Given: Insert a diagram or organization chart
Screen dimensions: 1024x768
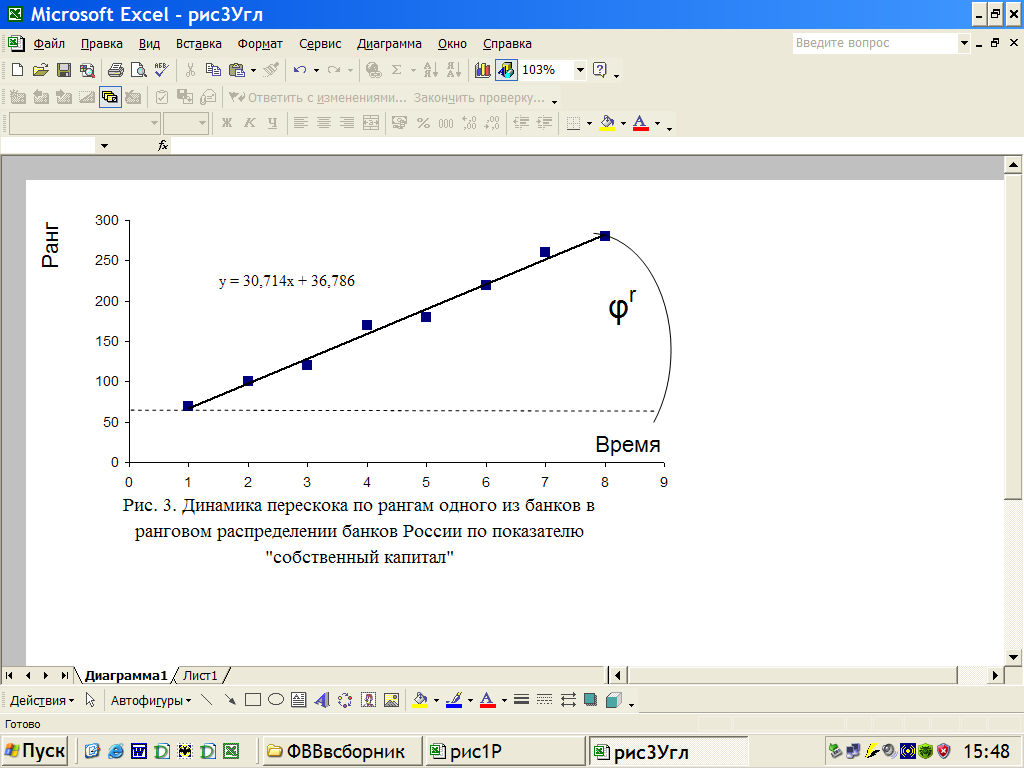Looking at the screenshot, I should [345, 700].
